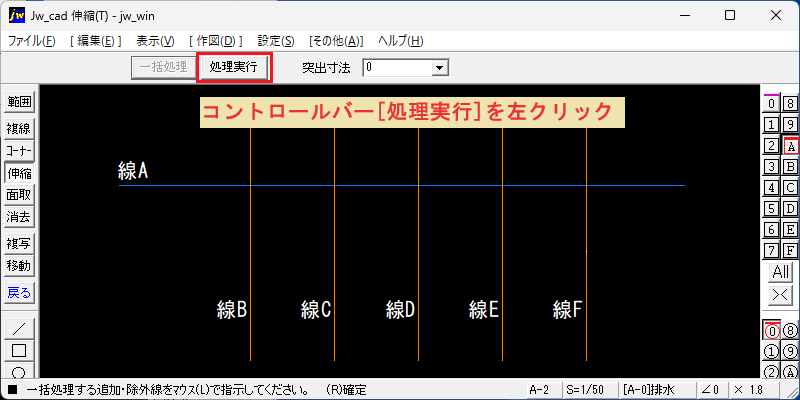
Task: Click the 複写 copy tool
Action: pos(19,244)
